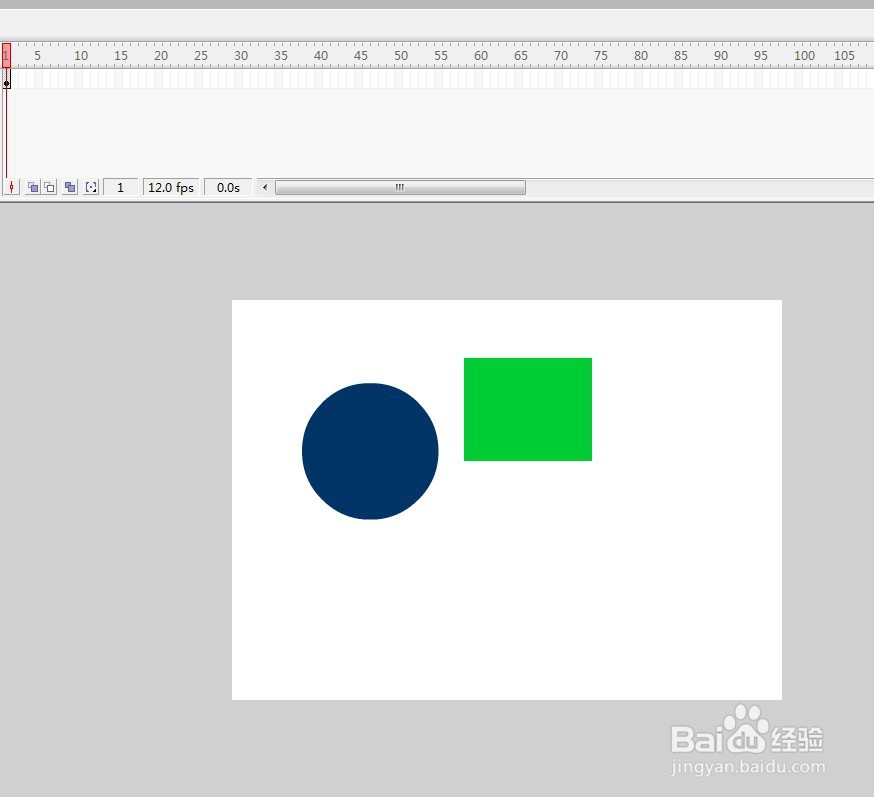
Task: Select the keyframe in frame 1
Action: [x=7, y=79]
